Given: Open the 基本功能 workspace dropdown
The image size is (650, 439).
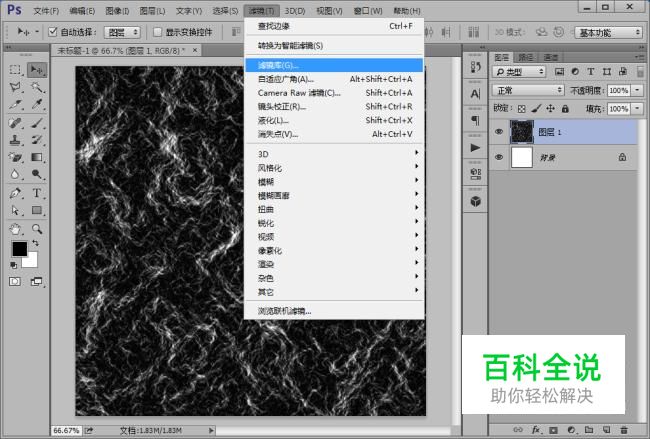Looking at the screenshot, I should click(609, 32).
